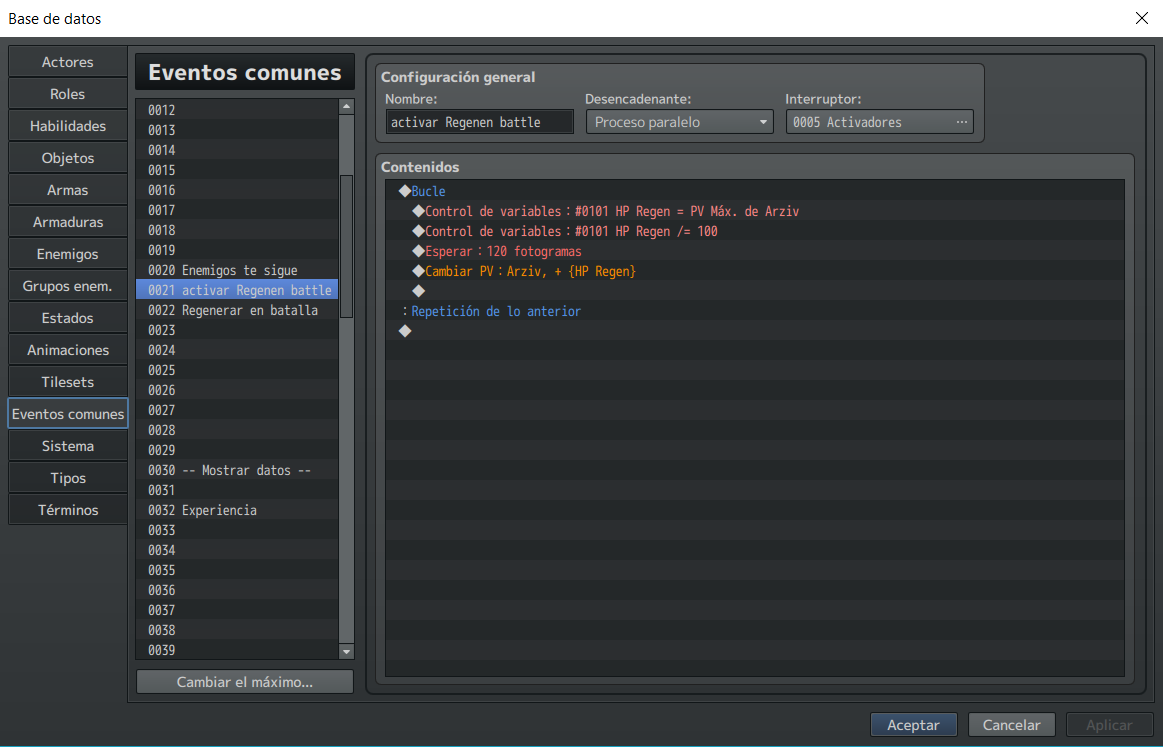1163x747 pixels.
Task: Switch to the Objetos tab
Action: coord(67,157)
